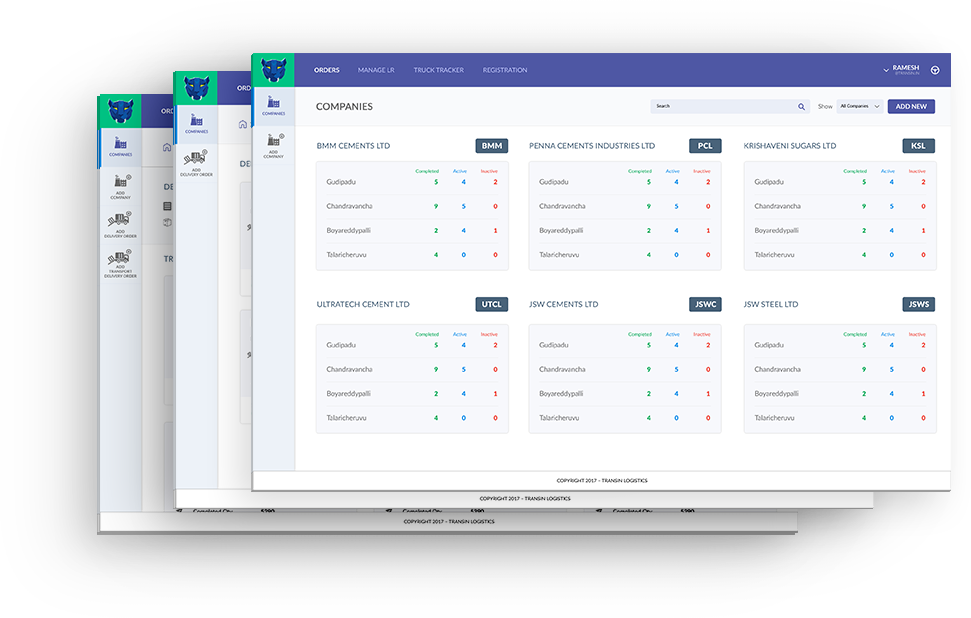This screenshot has height=618, width=971.
Task: Click Chandravancha in the JSW Steel card
Action: point(777,369)
